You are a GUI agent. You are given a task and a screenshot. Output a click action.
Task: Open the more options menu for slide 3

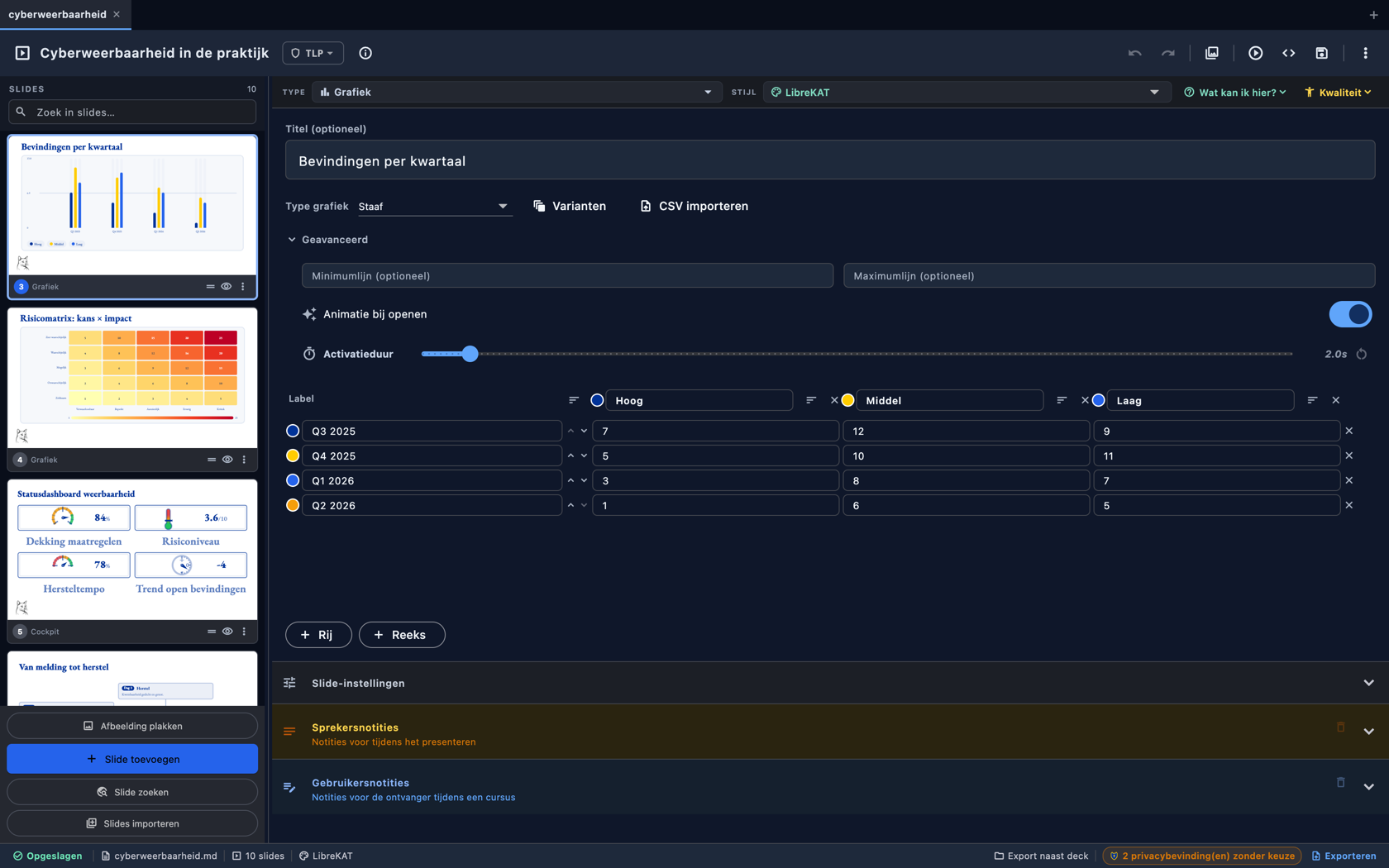pyautogui.click(x=243, y=287)
